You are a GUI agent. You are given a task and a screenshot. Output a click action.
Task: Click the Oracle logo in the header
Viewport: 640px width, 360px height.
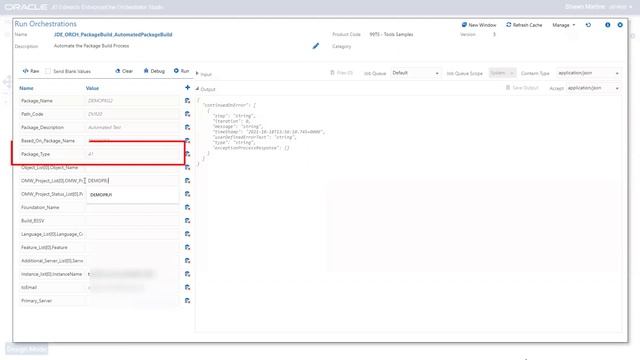tap(26, 7)
